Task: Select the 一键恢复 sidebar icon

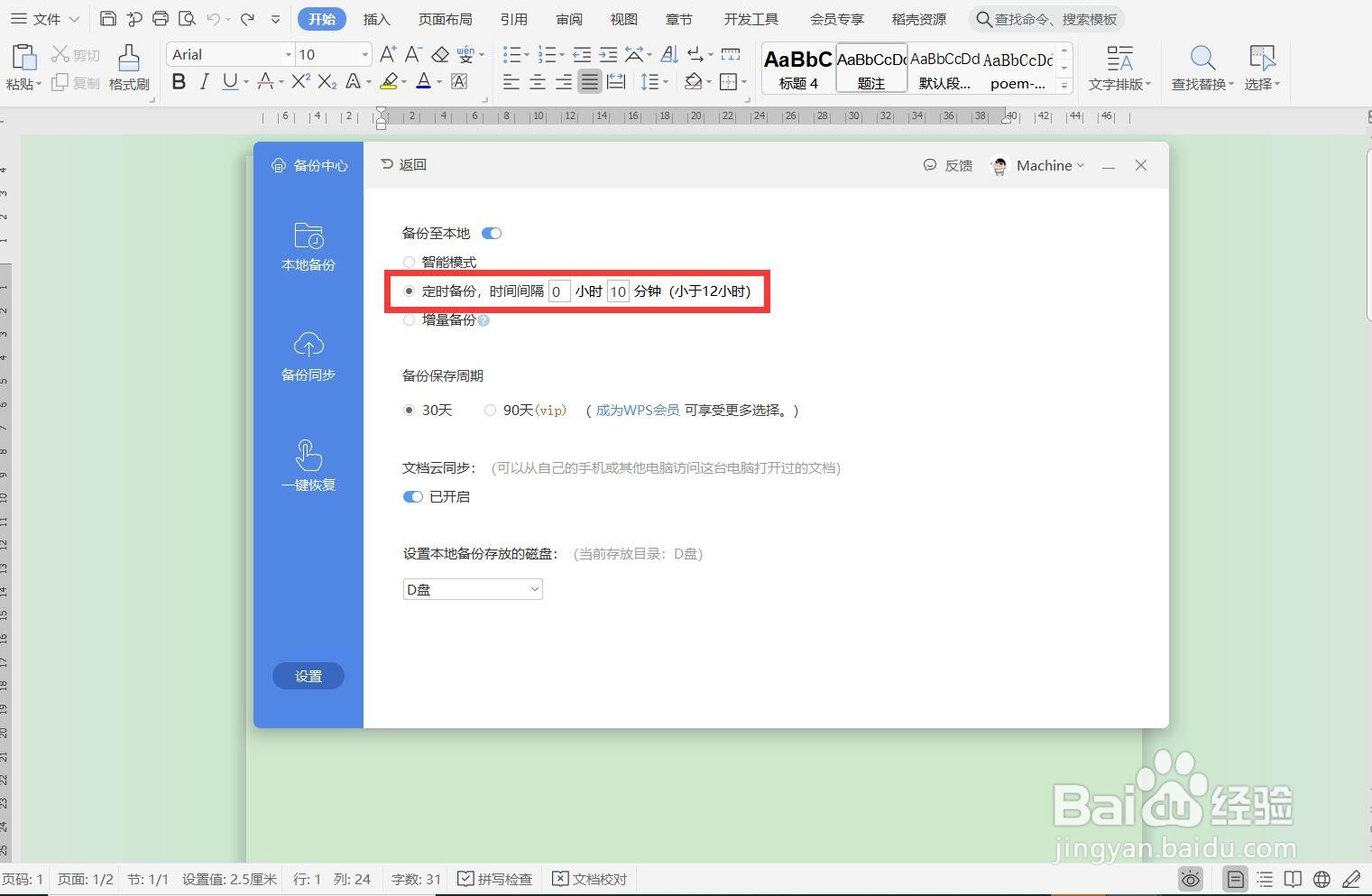Action: pos(308,465)
